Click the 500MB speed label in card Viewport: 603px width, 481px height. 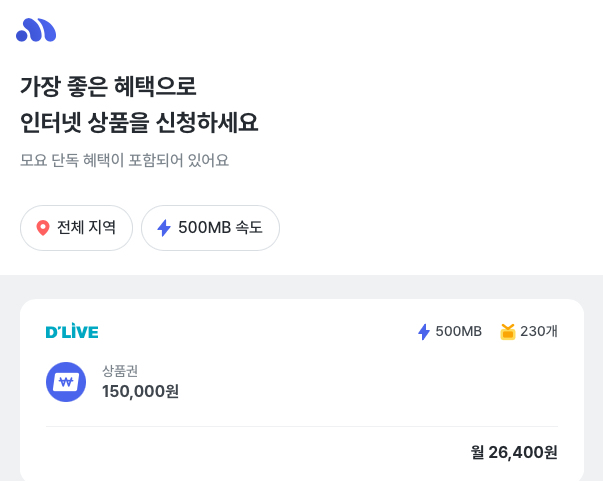[x=458, y=331]
